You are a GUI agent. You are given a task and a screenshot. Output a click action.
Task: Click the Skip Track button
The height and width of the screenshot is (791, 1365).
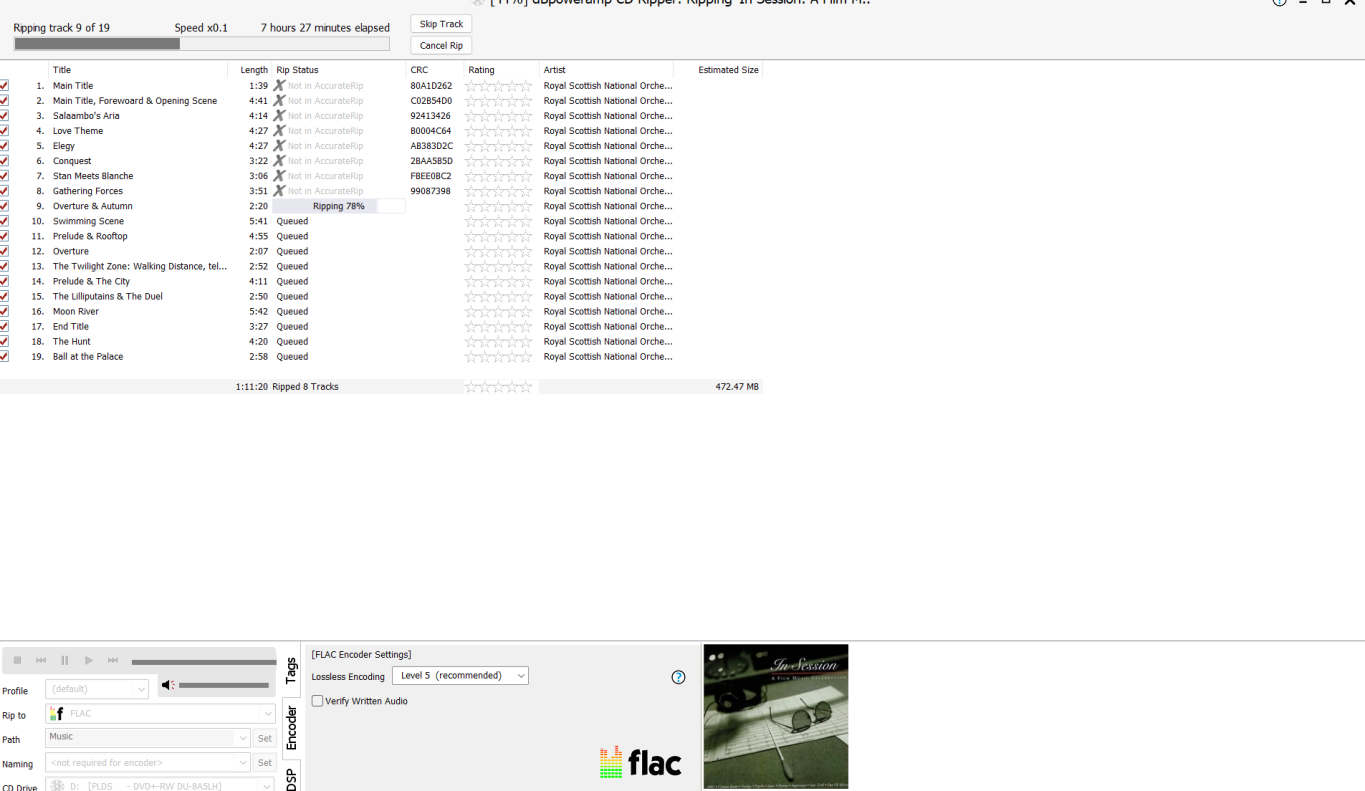[441, 24]
